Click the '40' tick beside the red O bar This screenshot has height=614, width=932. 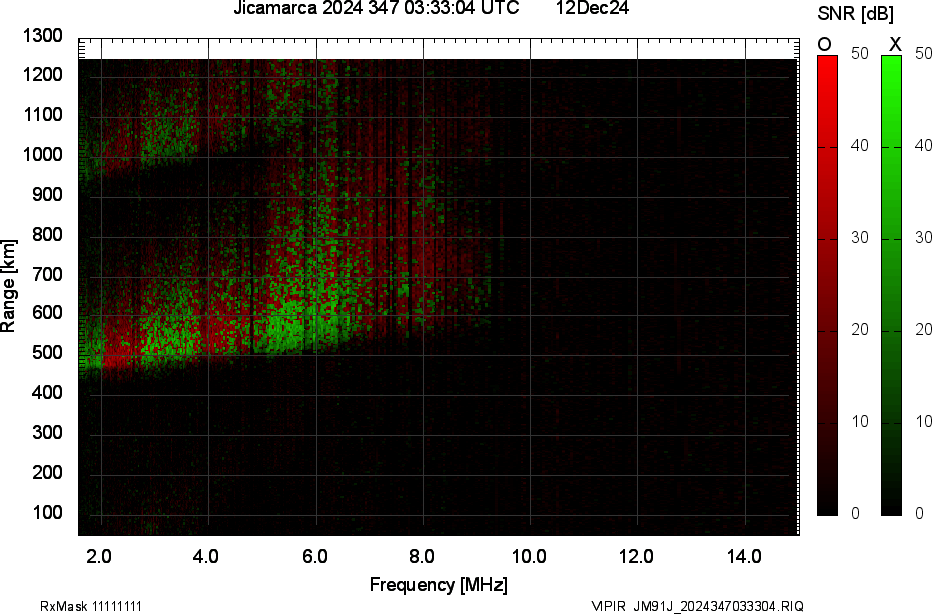[x=859, y=146]
